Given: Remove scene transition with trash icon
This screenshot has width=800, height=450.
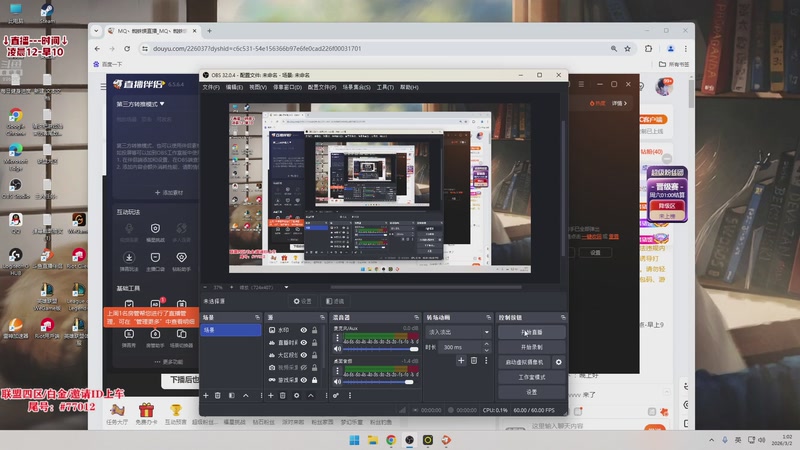Looking at the screenshot, I should pyautogui.click(x=474, y=361).
